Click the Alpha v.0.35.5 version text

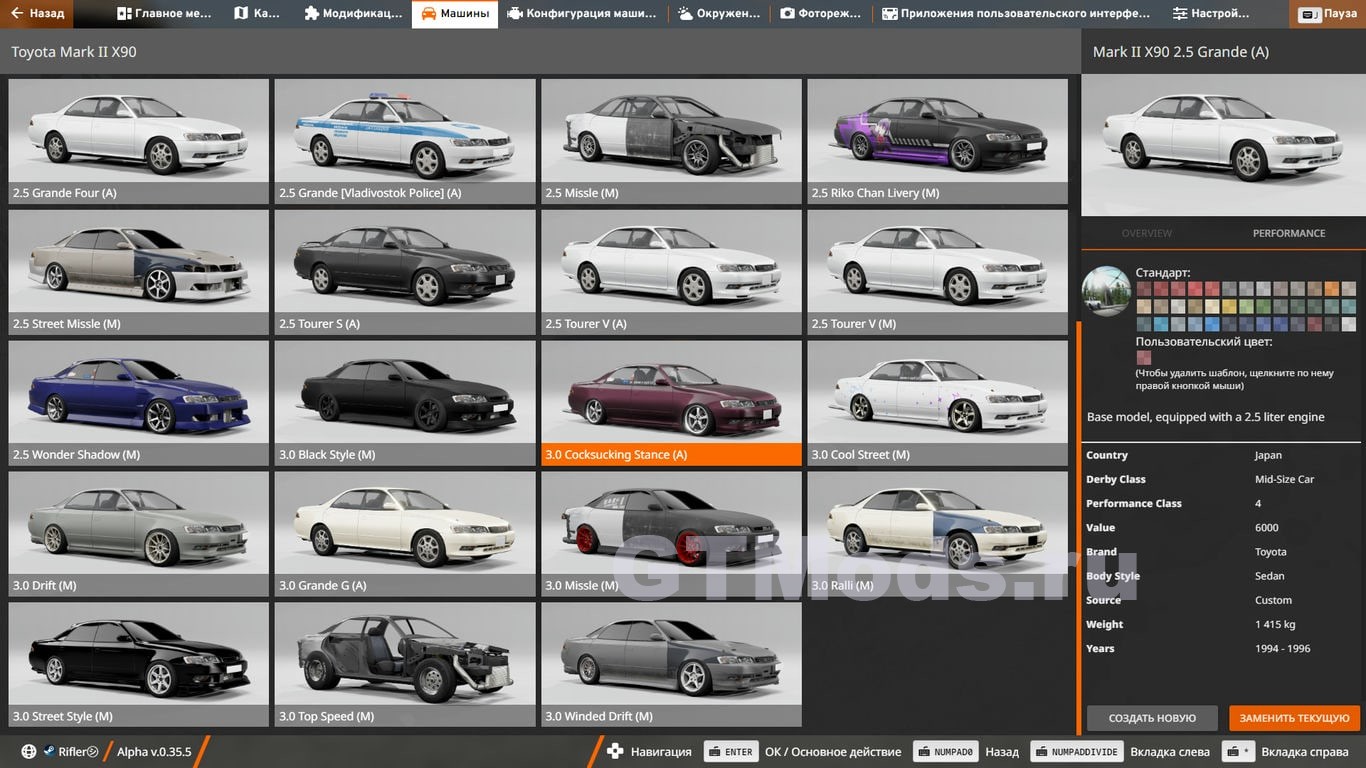[154, 751]
